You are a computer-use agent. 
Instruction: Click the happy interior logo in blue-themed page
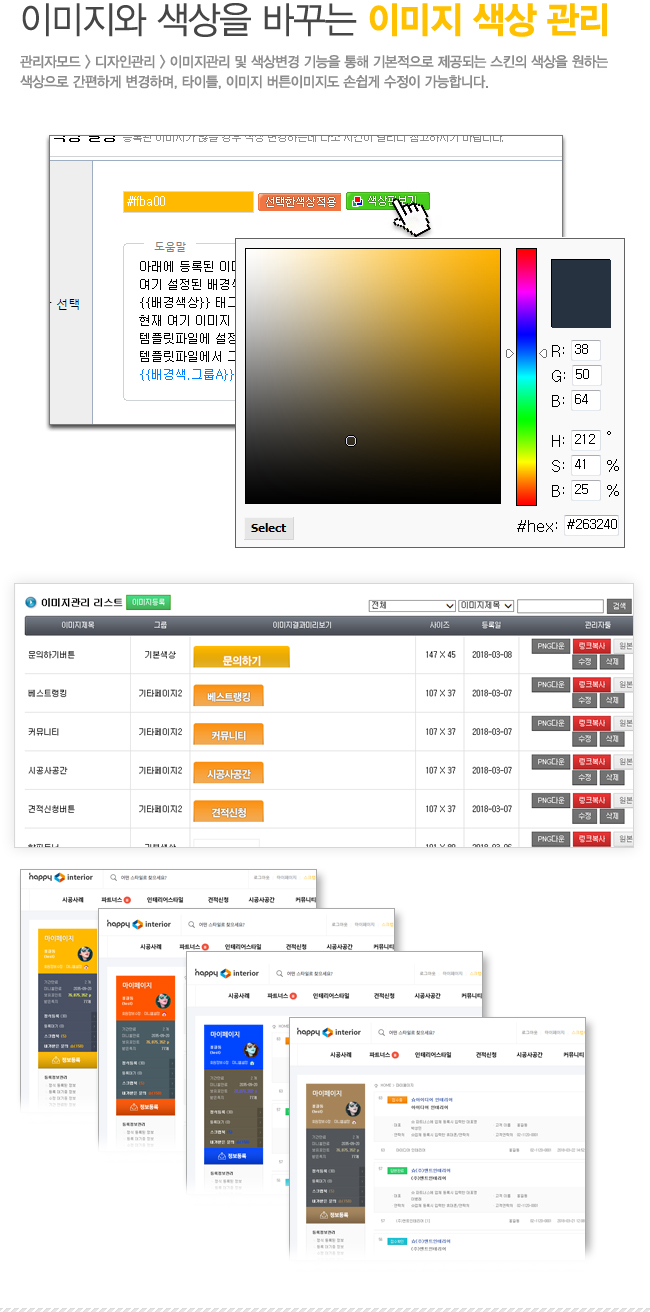(x=227, y=973)
